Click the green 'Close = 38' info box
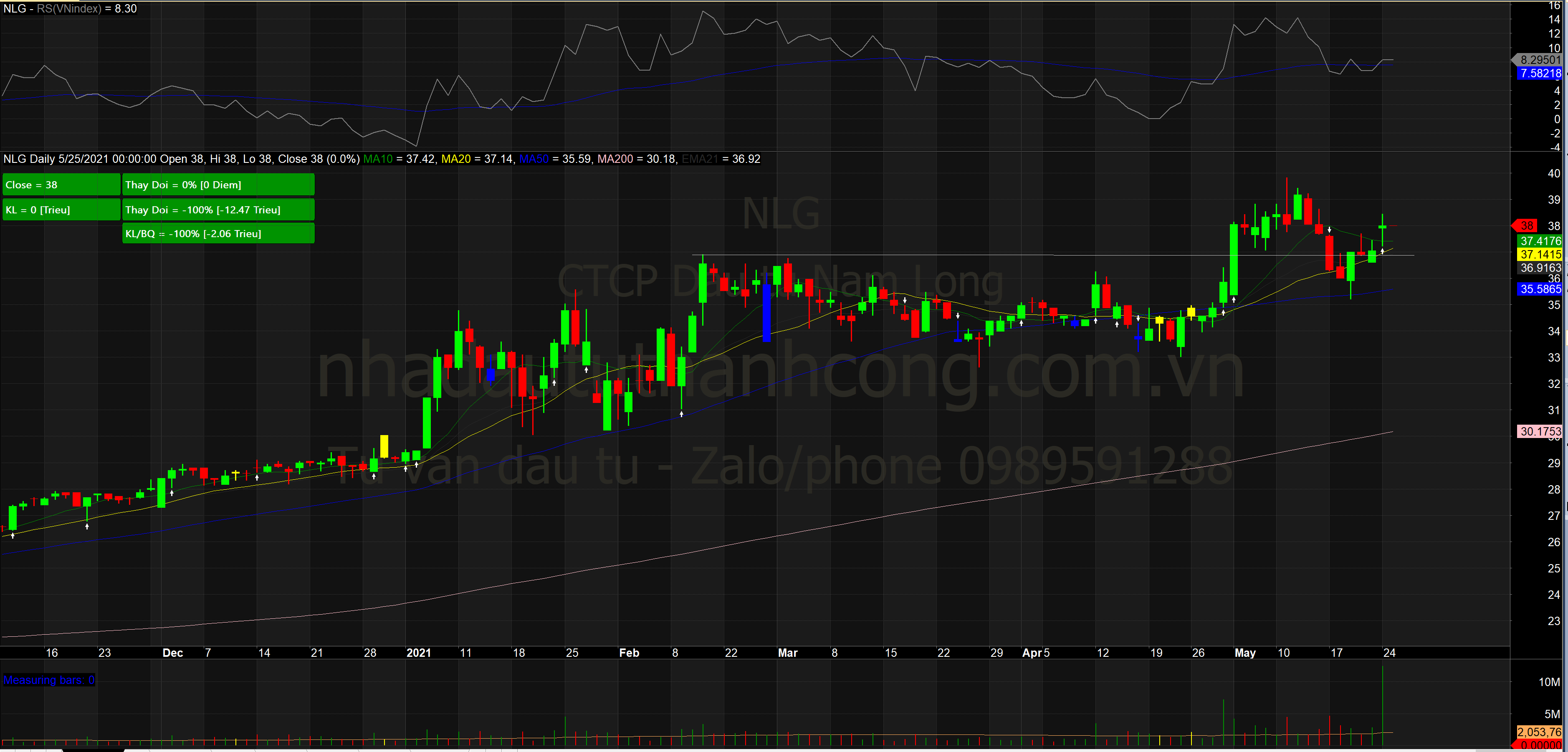 coord(61,185)
